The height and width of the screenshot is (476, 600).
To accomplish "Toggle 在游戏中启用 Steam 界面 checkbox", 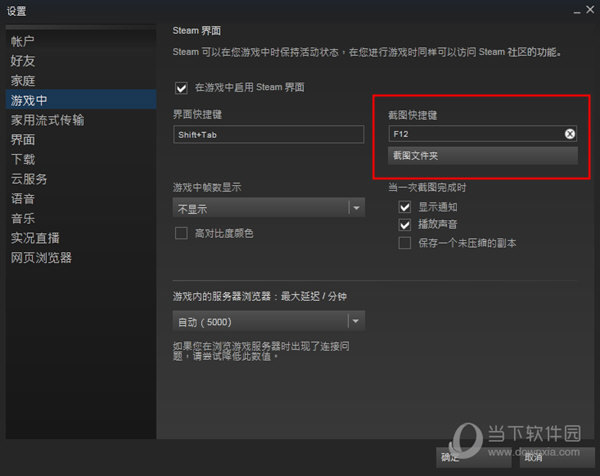I will click(x=181, y=88).
